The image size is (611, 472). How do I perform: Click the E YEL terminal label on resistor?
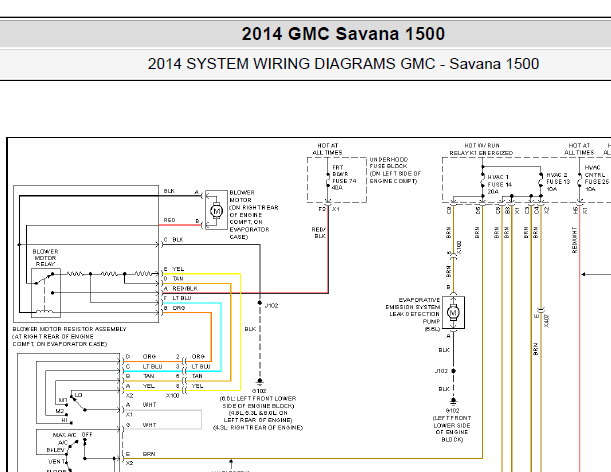[174, 269]
